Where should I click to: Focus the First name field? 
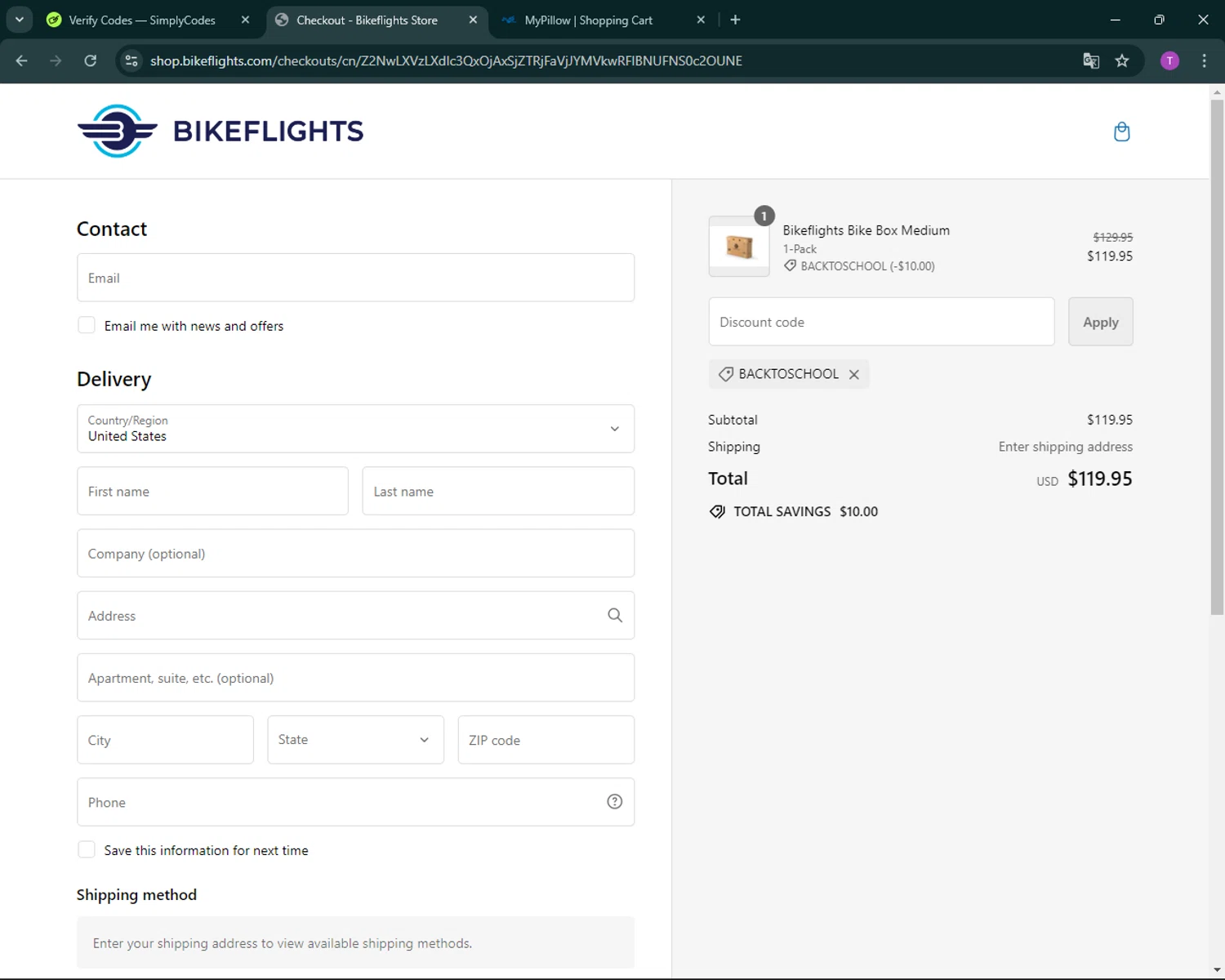pos(212,491)
